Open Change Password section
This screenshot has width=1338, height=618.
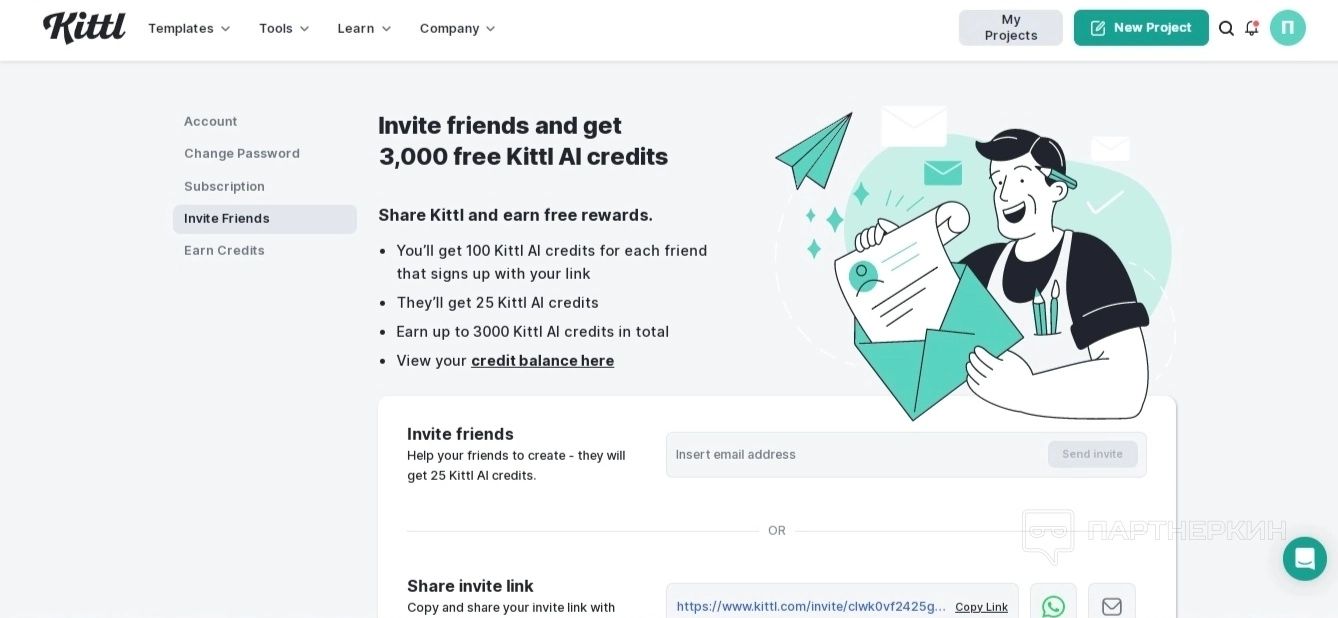(241, 153)
